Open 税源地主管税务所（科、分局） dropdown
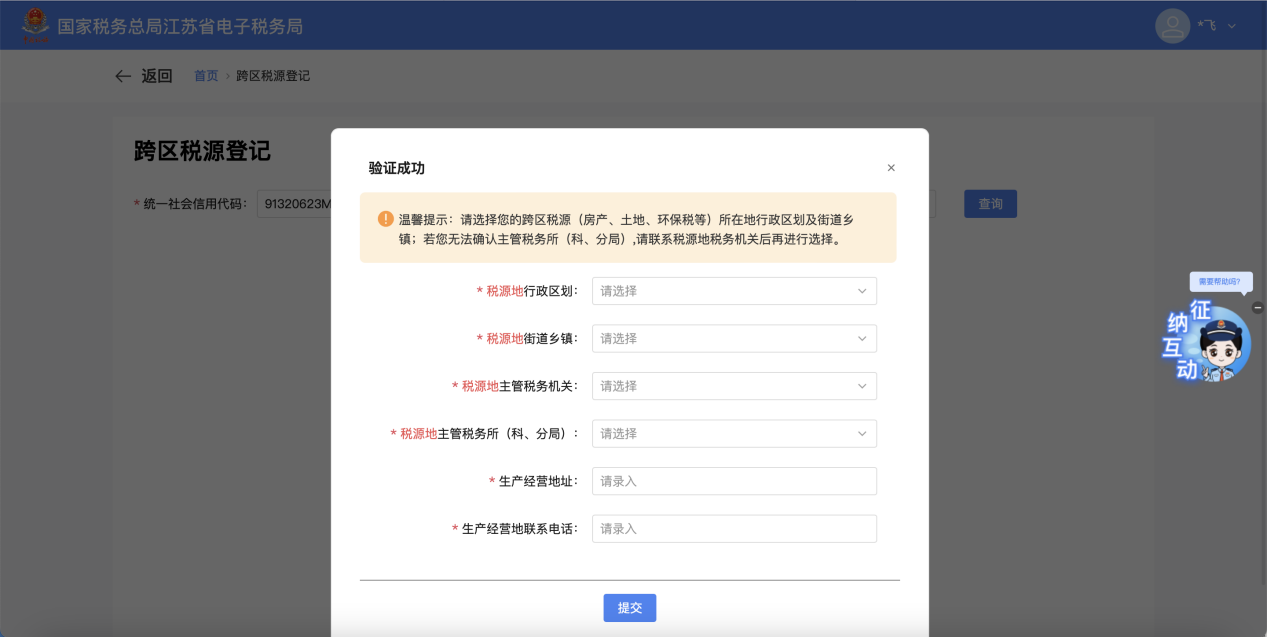 coord(734,434)
